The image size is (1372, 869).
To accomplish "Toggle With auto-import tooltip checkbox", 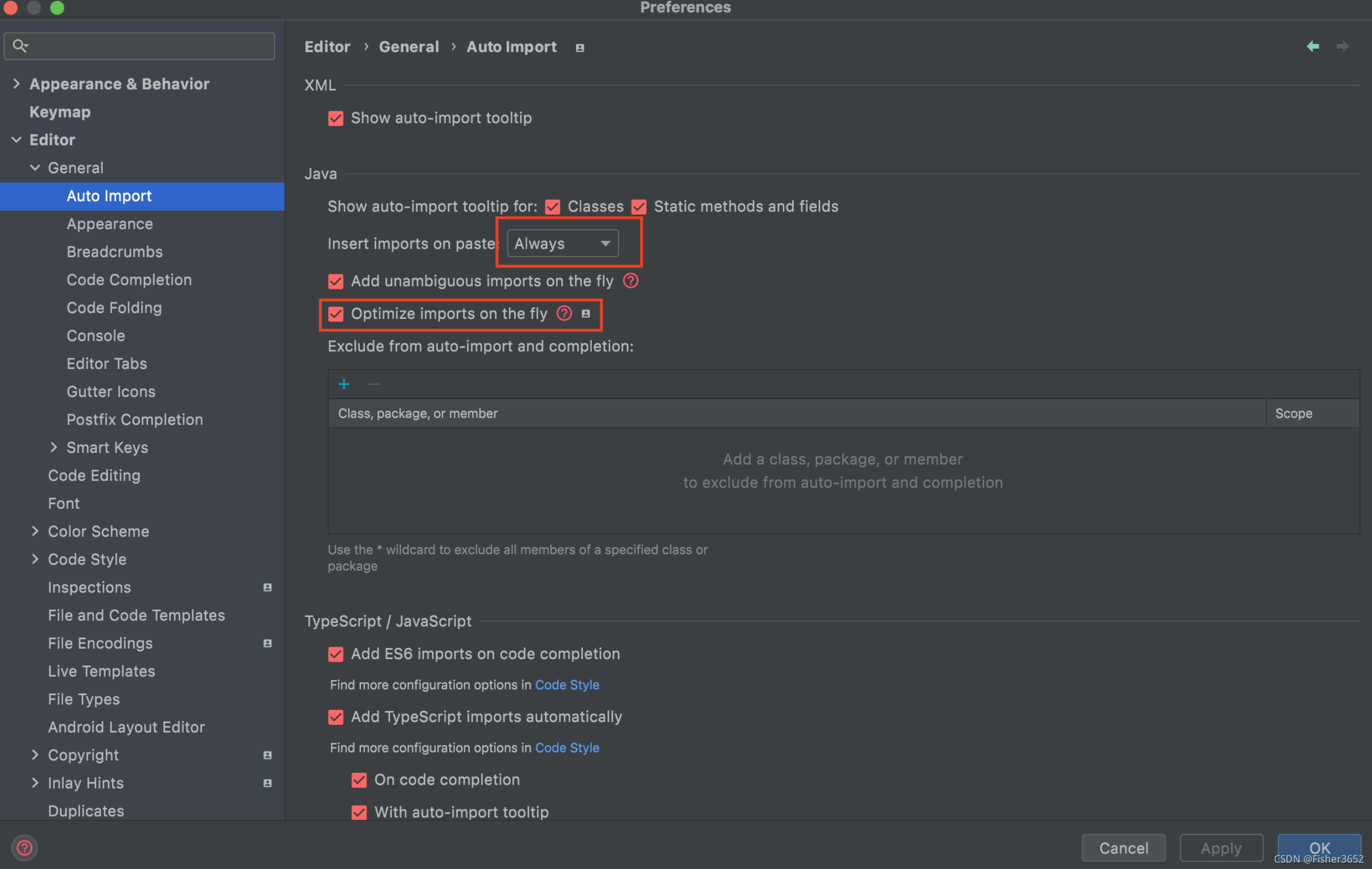I will coord(359,812).
